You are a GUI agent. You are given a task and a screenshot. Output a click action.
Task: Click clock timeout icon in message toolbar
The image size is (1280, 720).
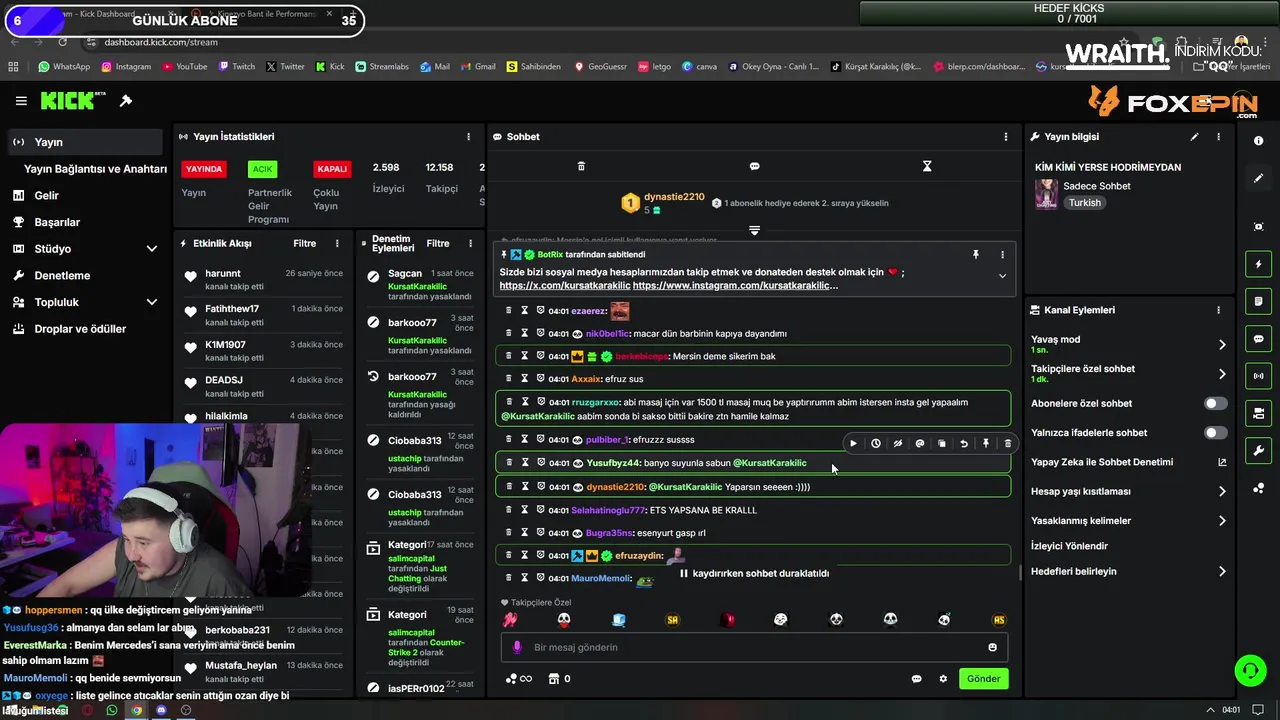[x=875, y=443]
